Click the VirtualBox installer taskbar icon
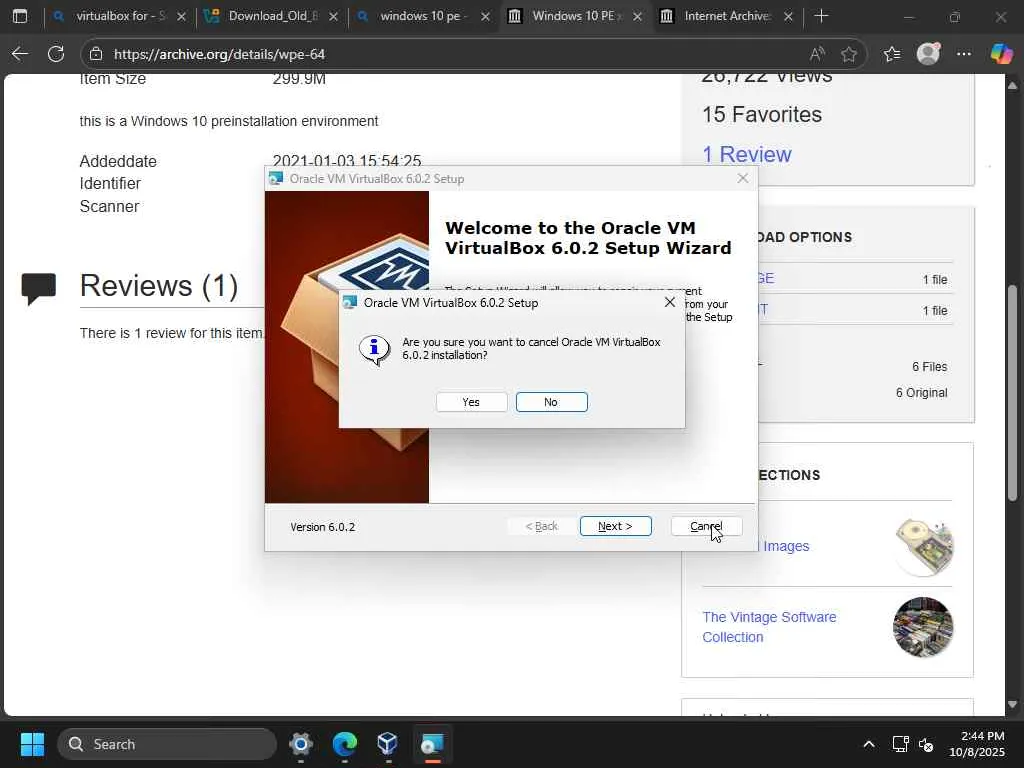This screenshot has height=768, width=1024. 432,744
